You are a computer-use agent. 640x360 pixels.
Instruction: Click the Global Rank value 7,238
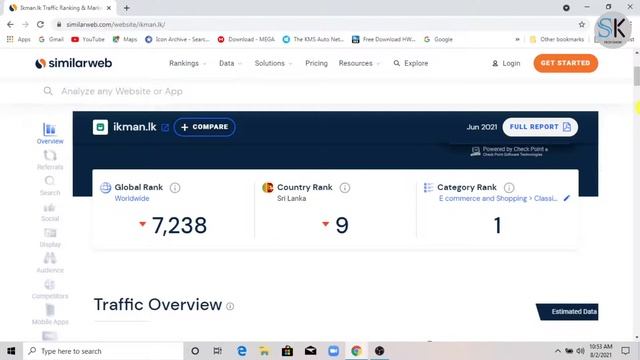179,225
